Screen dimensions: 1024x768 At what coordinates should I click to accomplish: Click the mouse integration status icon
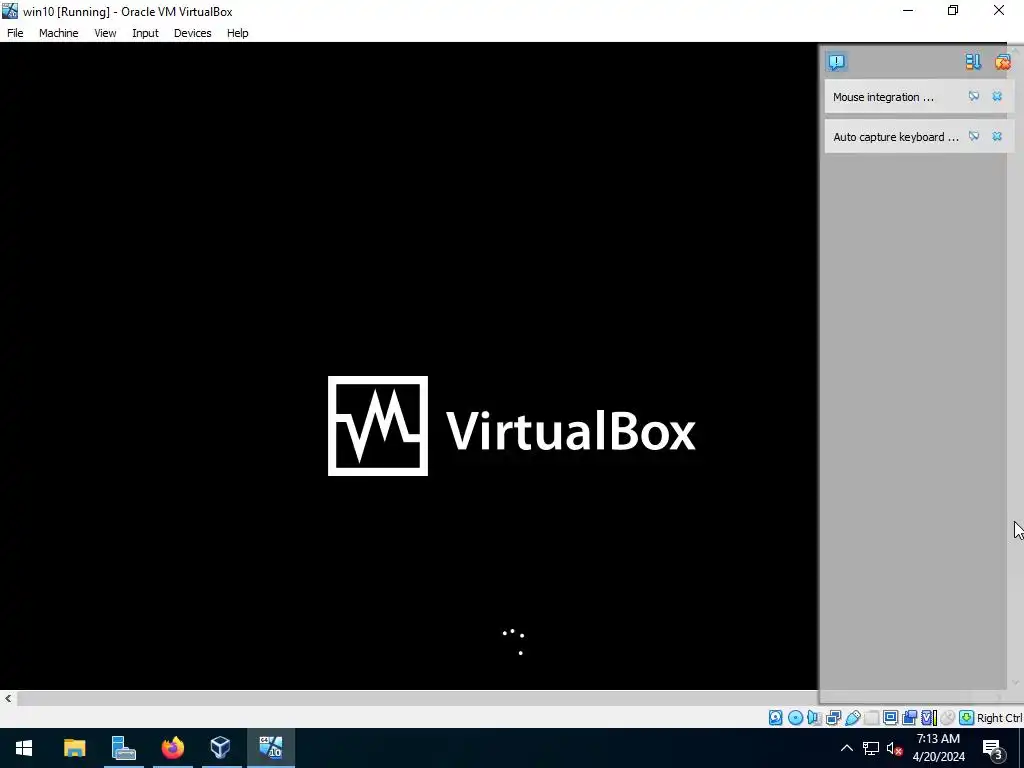[x=947, y=718]
